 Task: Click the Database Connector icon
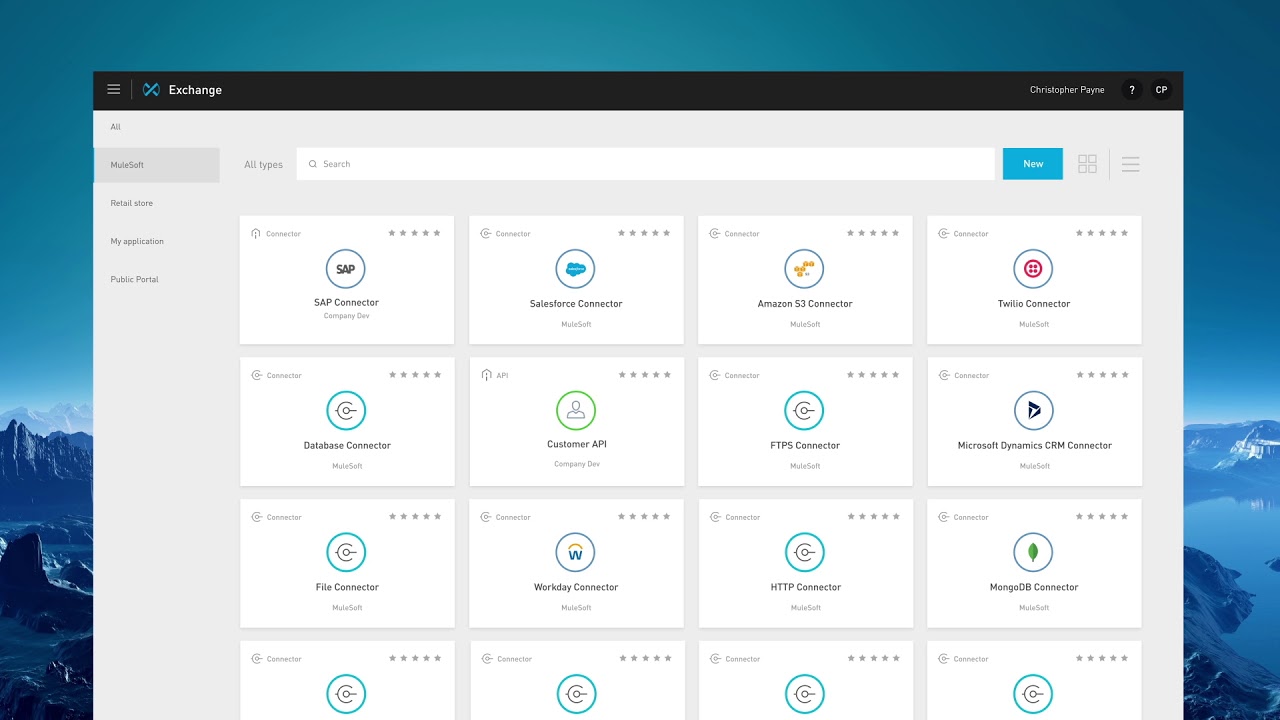point(346,411)
